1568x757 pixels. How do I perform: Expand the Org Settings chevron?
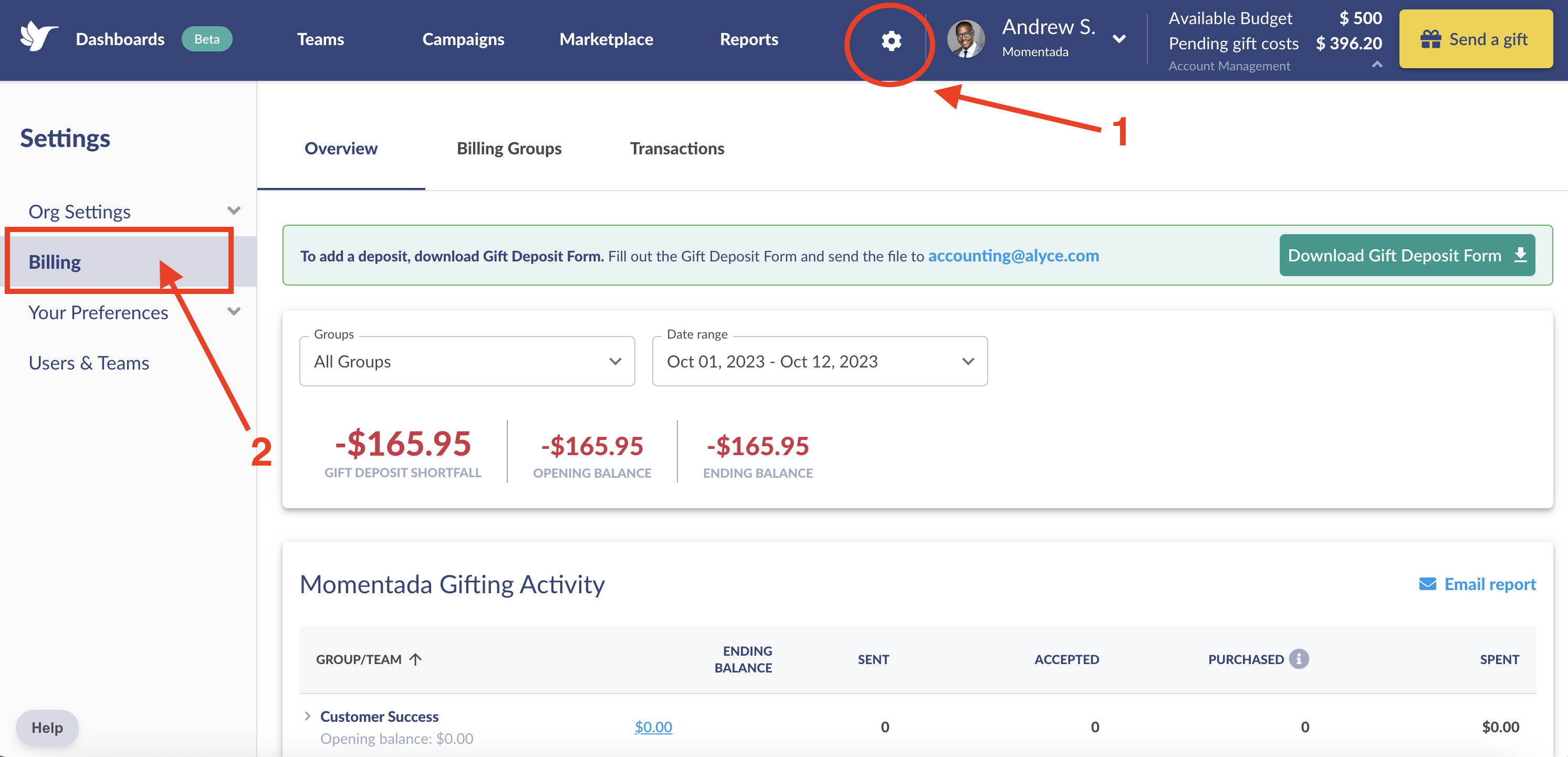(x=234, y=211)
